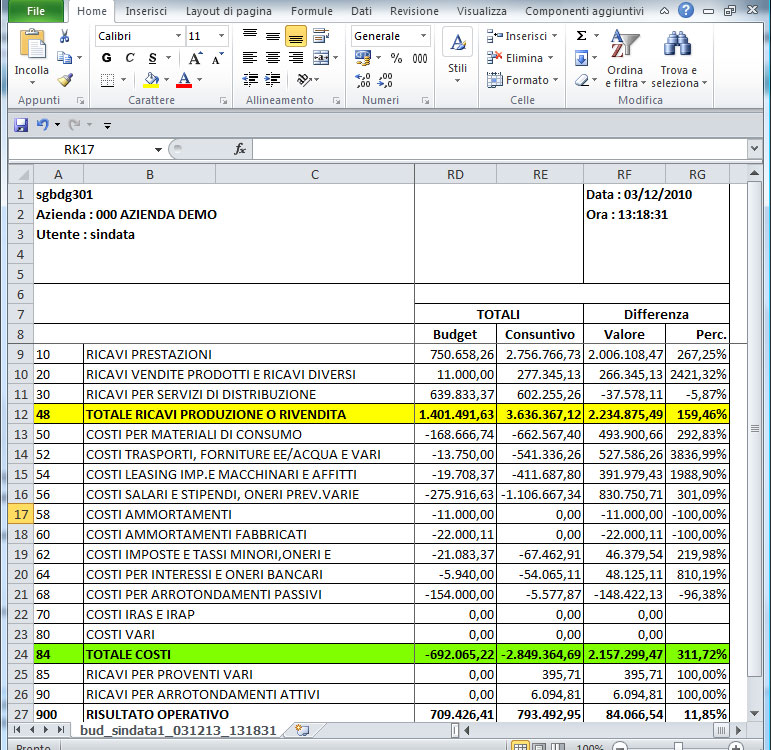Align text left
The width and height of the screenshot is (771, 750).
pos(250,58)
